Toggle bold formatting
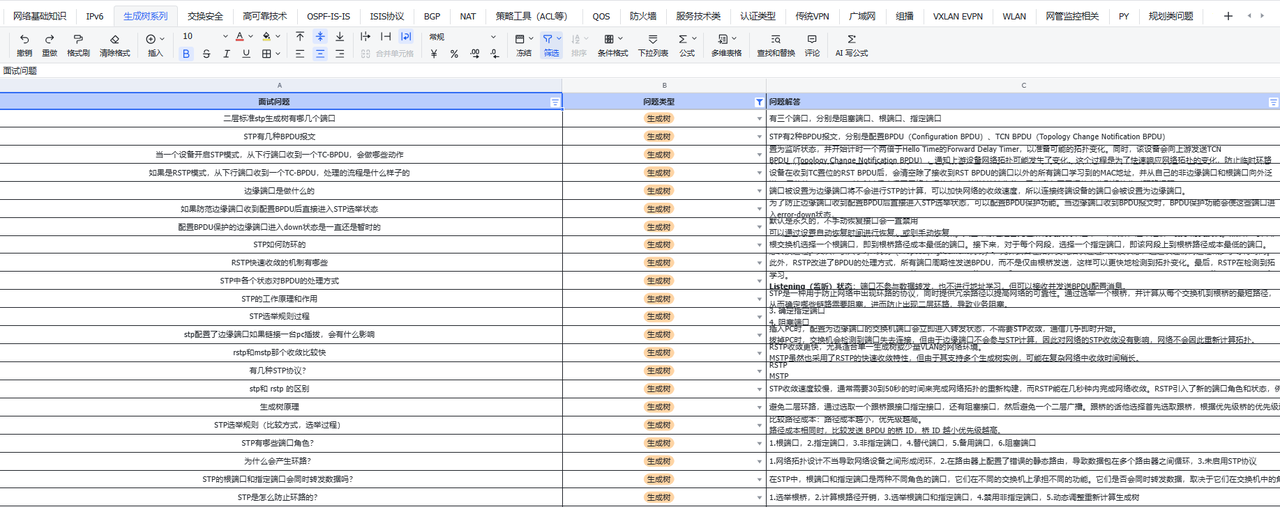 tap(186, 54)
